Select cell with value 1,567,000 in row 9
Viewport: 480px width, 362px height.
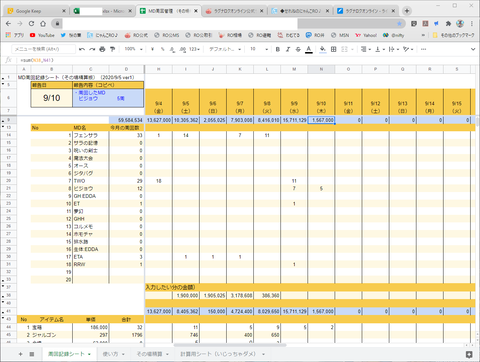click(321, 120)
